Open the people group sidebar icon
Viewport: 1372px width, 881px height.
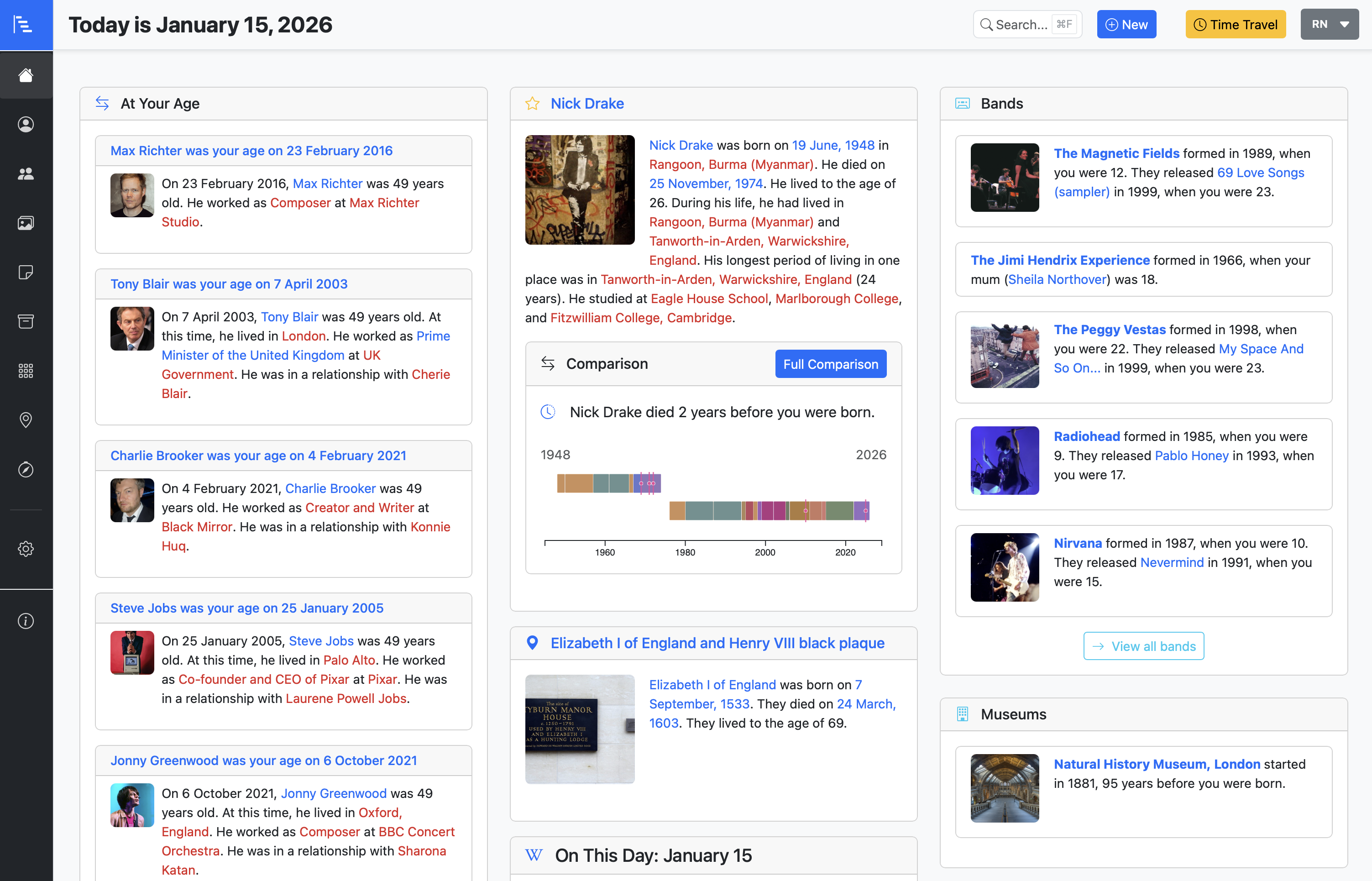click(26, 173)
